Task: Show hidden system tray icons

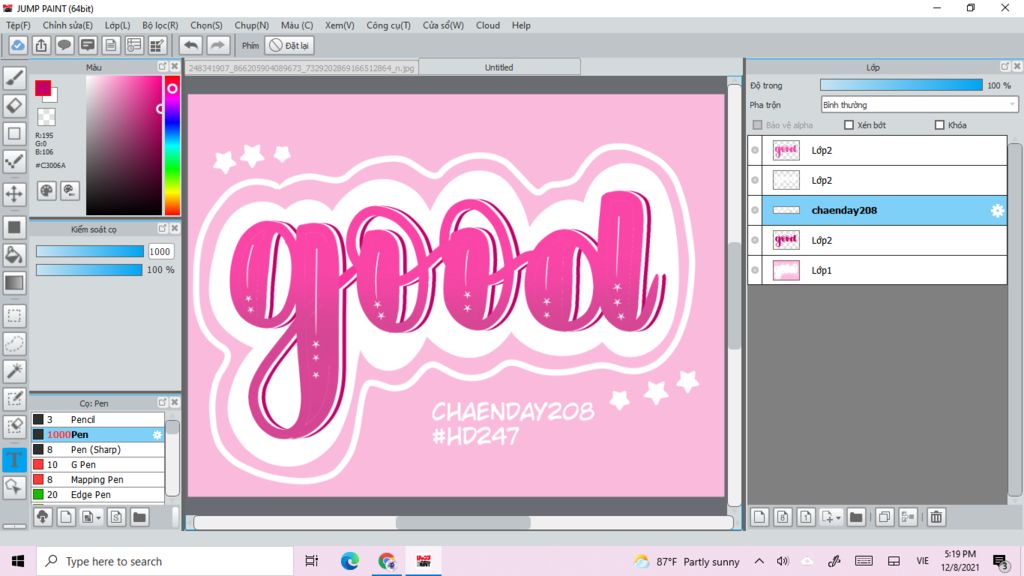Action: [x=759, y=561]
